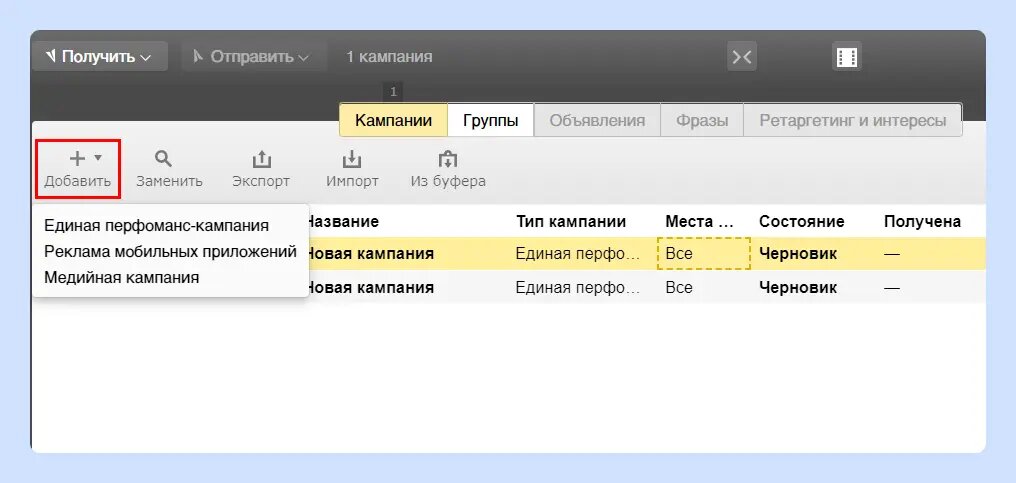Click the 1 кампания counter text

389,56
